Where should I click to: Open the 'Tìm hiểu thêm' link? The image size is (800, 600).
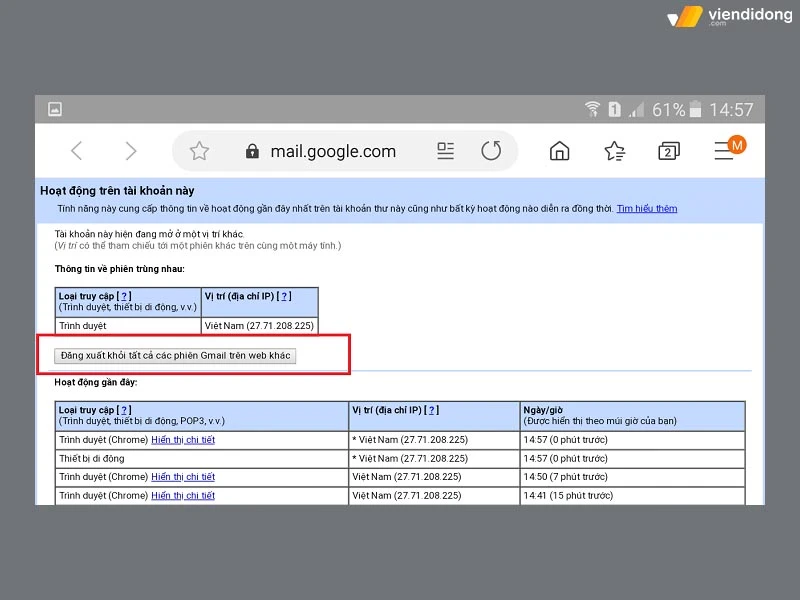tap(646, 207)
